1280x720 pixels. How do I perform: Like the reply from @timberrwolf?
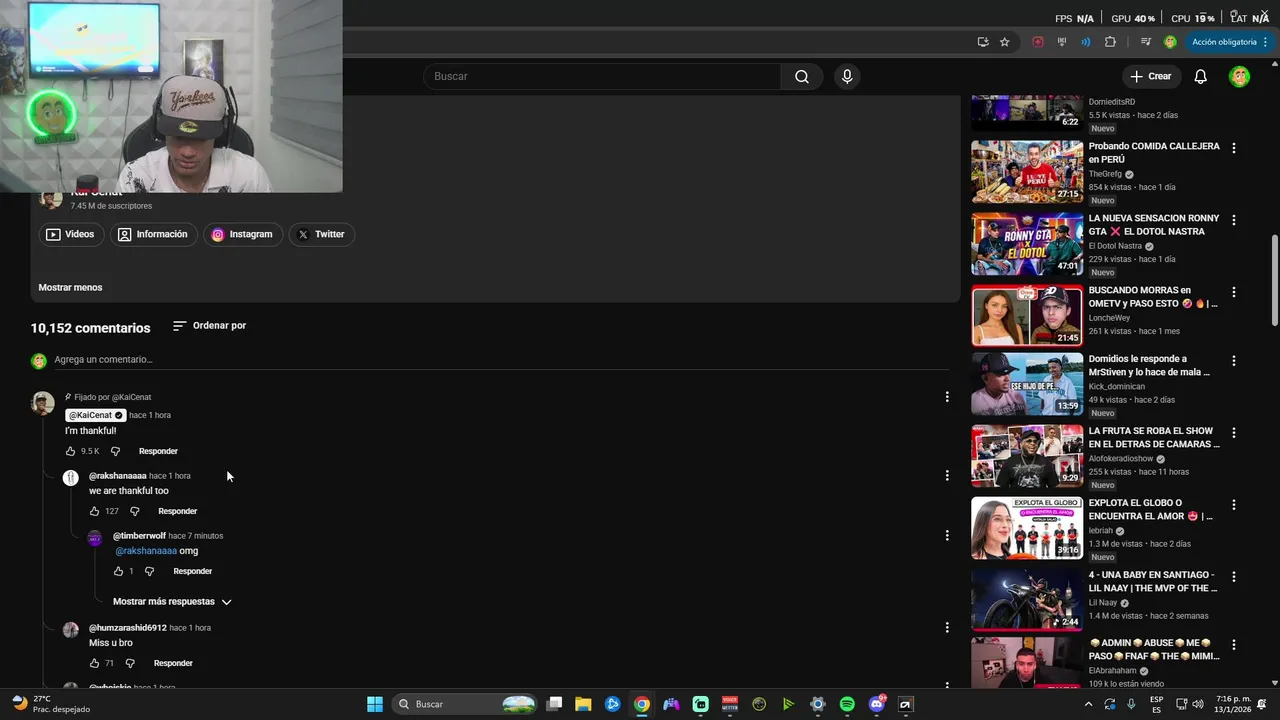[118, 571]
